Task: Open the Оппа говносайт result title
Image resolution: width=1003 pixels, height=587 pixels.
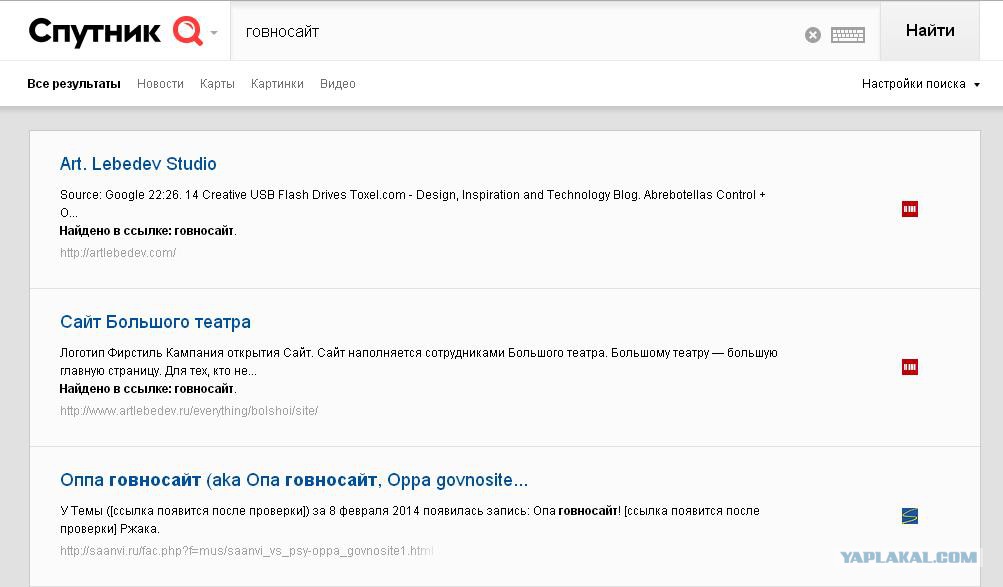Action: [x=294, y=480]
